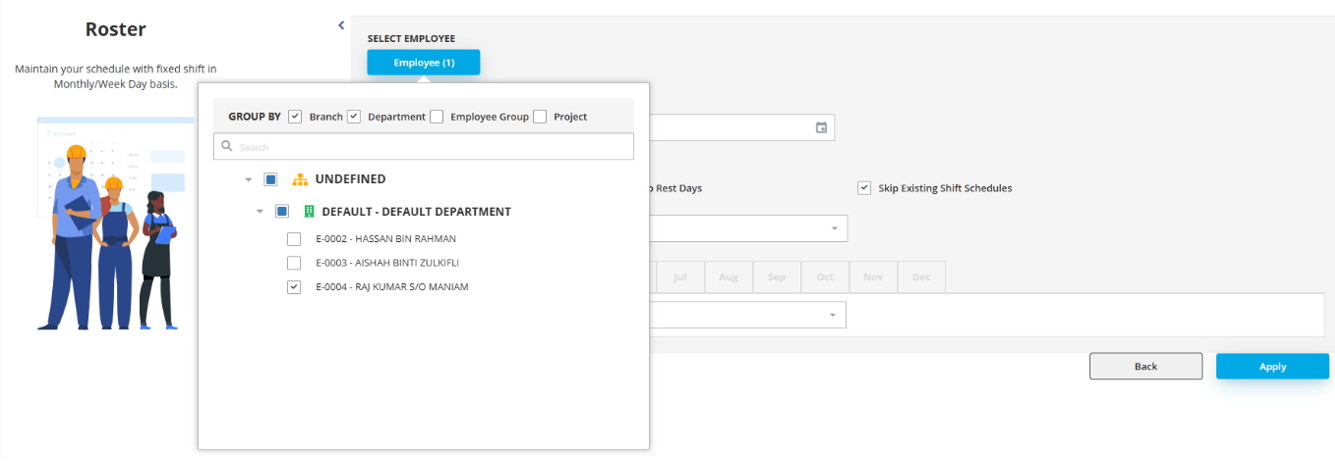Collapse the Default Department tree node

(259, 212)
